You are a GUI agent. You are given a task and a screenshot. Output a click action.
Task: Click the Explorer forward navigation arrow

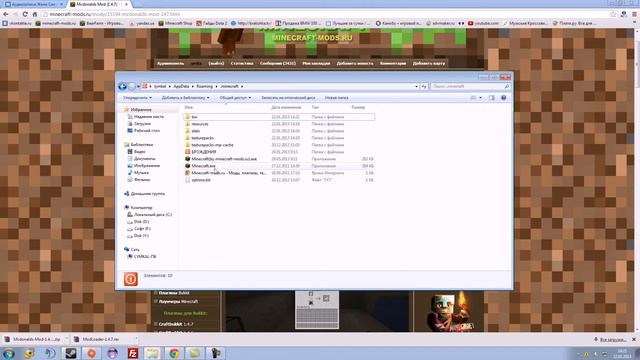[x=131, y=86]
